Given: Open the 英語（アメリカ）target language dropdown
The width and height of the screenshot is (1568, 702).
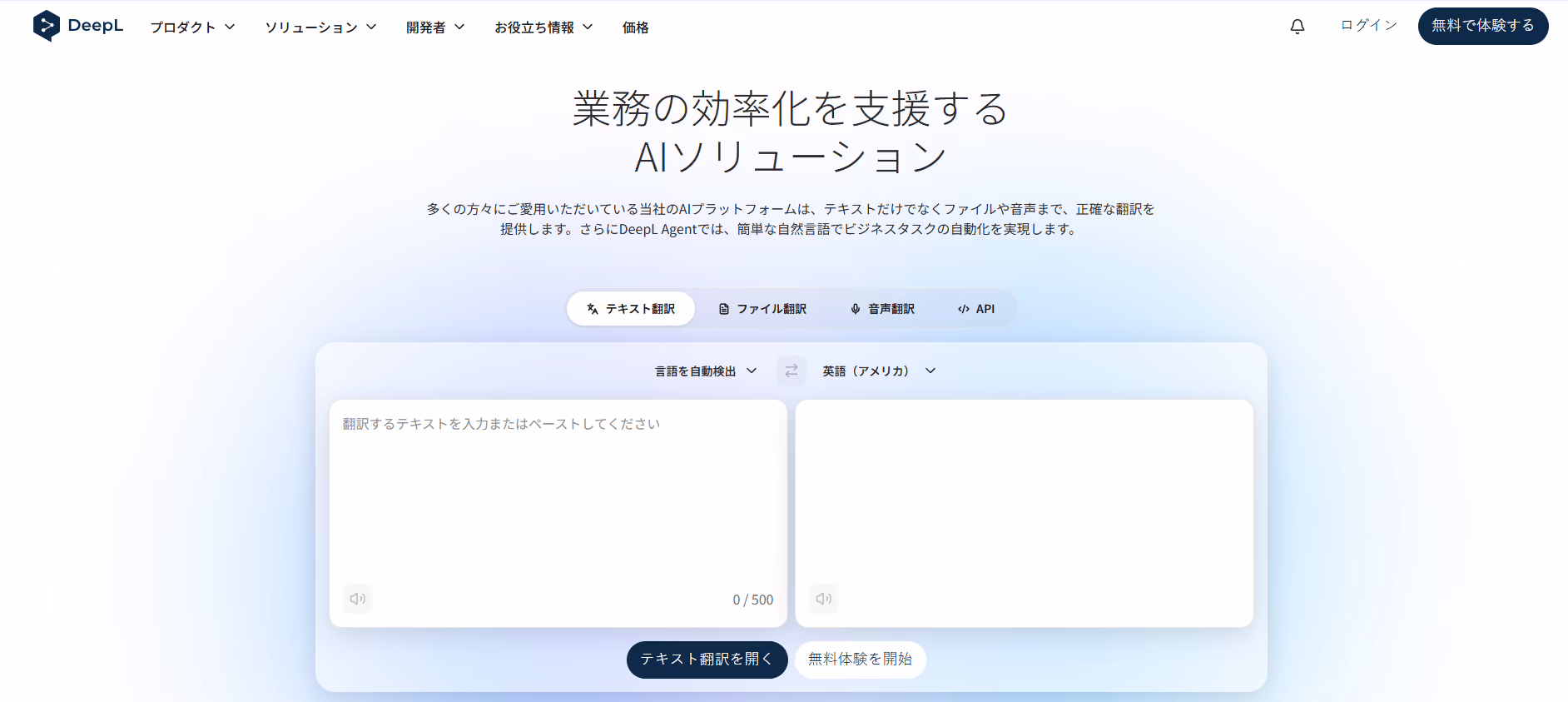Looking at the screenshot, I should pyautogui.click(x=879, y=371).
